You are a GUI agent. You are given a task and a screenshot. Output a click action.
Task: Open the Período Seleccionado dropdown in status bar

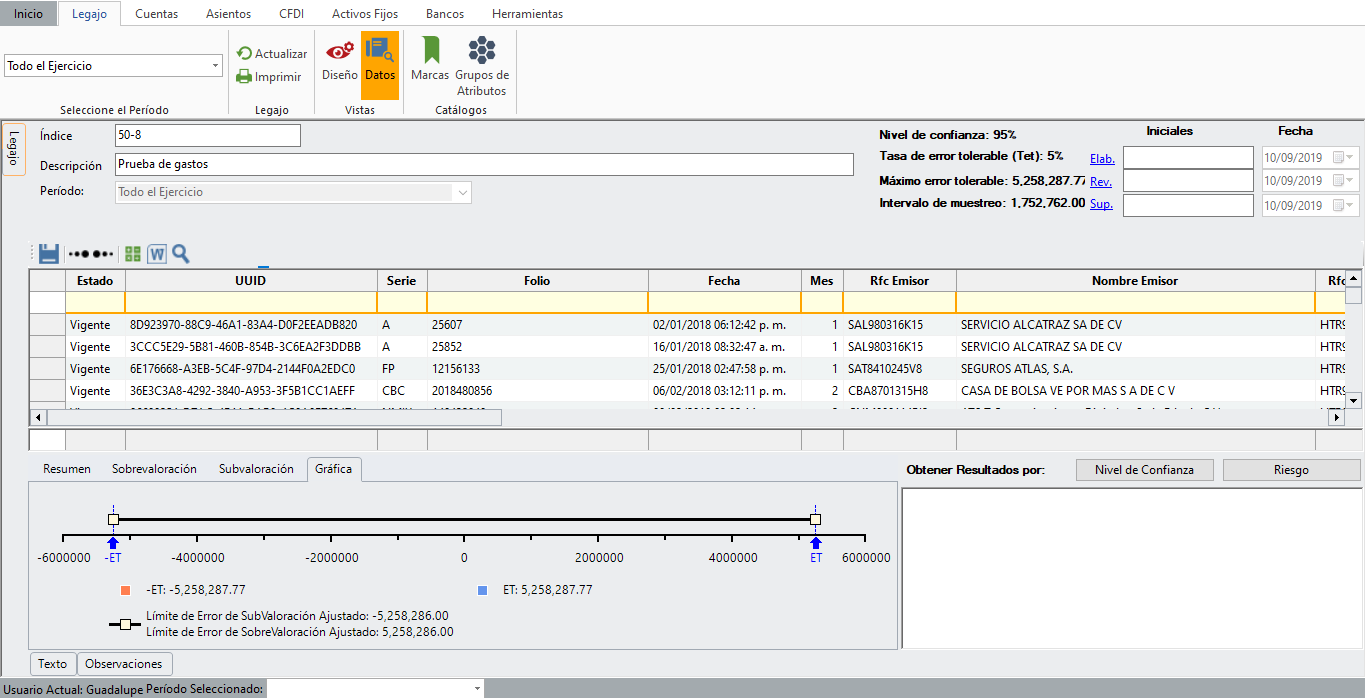475,689
